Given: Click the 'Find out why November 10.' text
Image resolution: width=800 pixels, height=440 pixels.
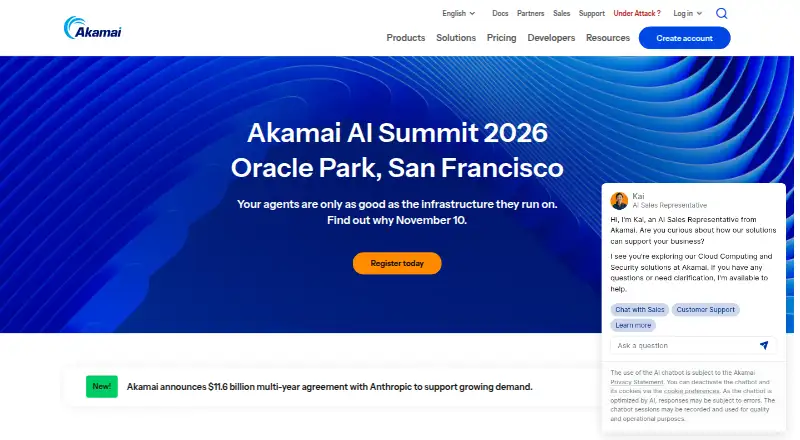Looking at the screenshot, I should [x=397, y=220].
